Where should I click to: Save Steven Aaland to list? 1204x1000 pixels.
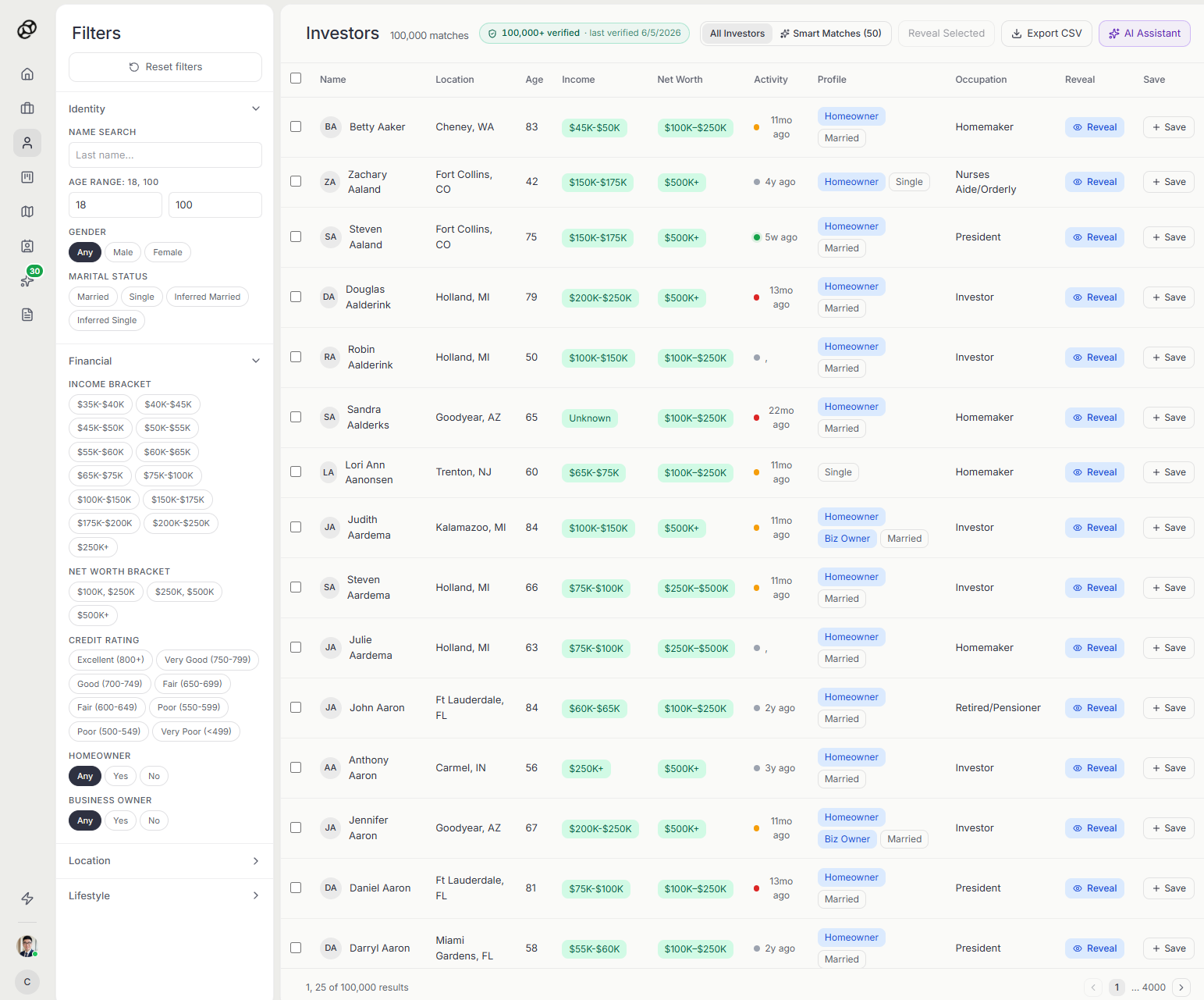coord(1169,237)
